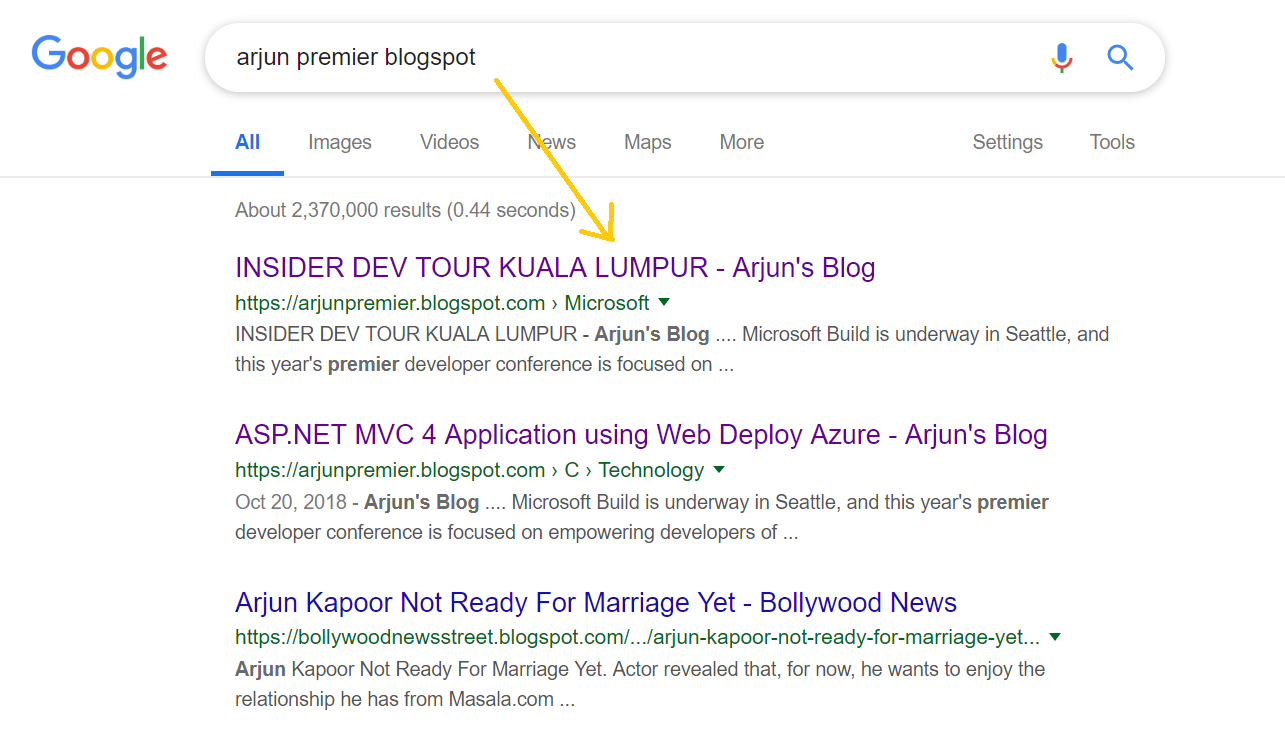
Task: Click the magnifying glass search icon
Action: [x=1120, y=58]
